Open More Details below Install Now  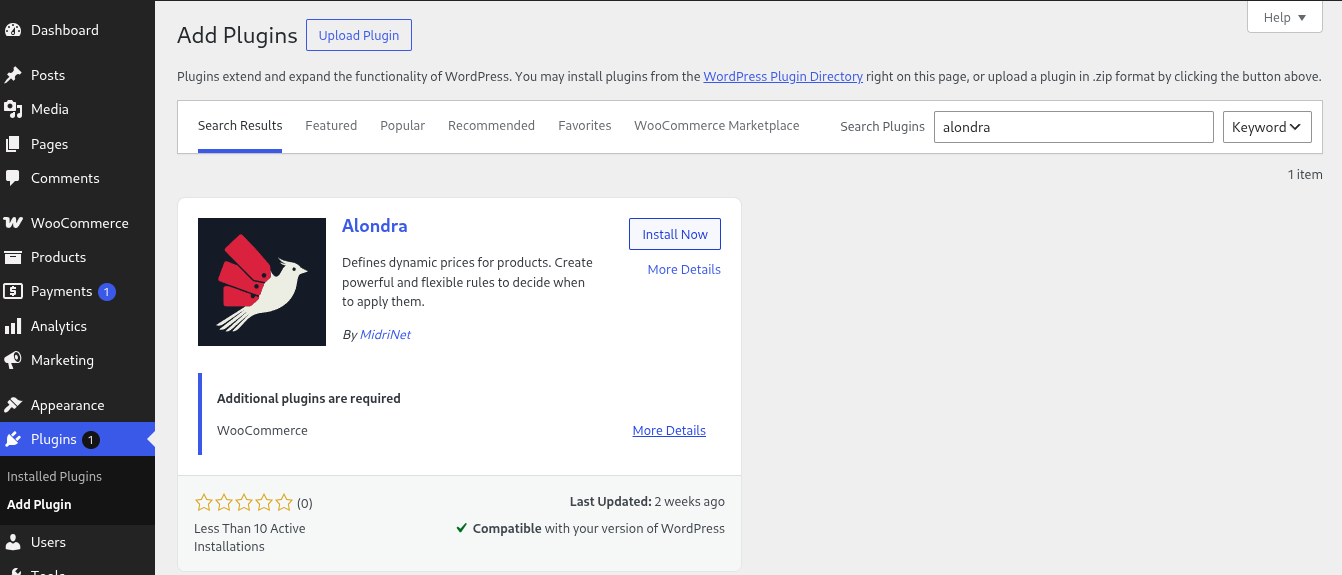point(684,270)
